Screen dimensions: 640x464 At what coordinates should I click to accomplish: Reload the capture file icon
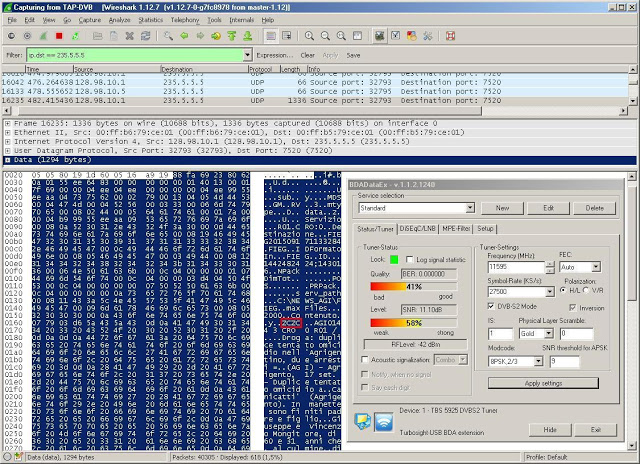[145, 36]
